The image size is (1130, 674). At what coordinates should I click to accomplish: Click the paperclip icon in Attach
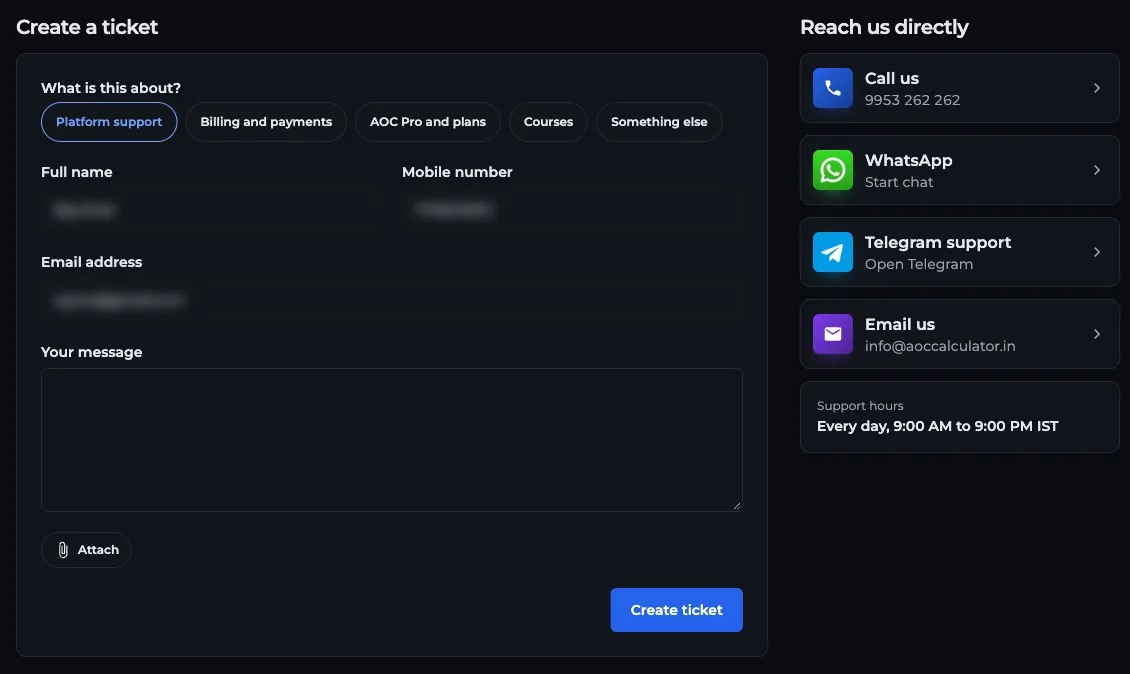click(63, 550)
